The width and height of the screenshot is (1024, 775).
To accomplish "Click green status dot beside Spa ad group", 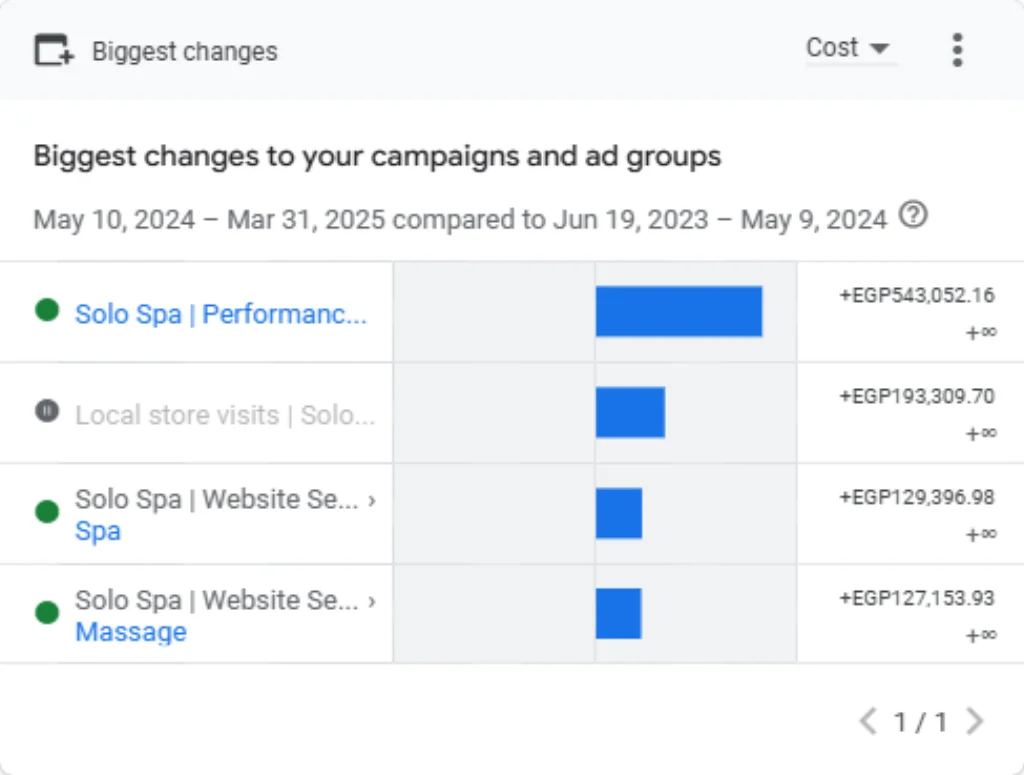I will pos(47,512).
